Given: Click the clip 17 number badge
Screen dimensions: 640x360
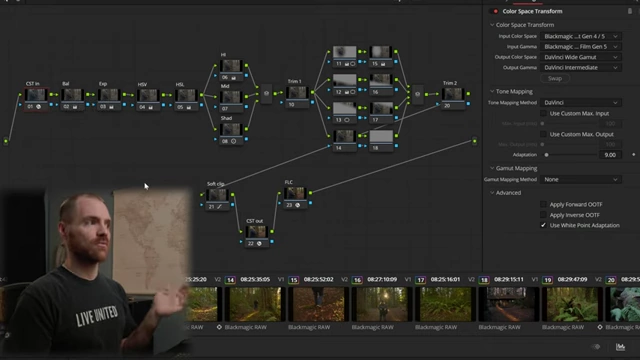Looking at the screenshot, I should tap(420, 280).
